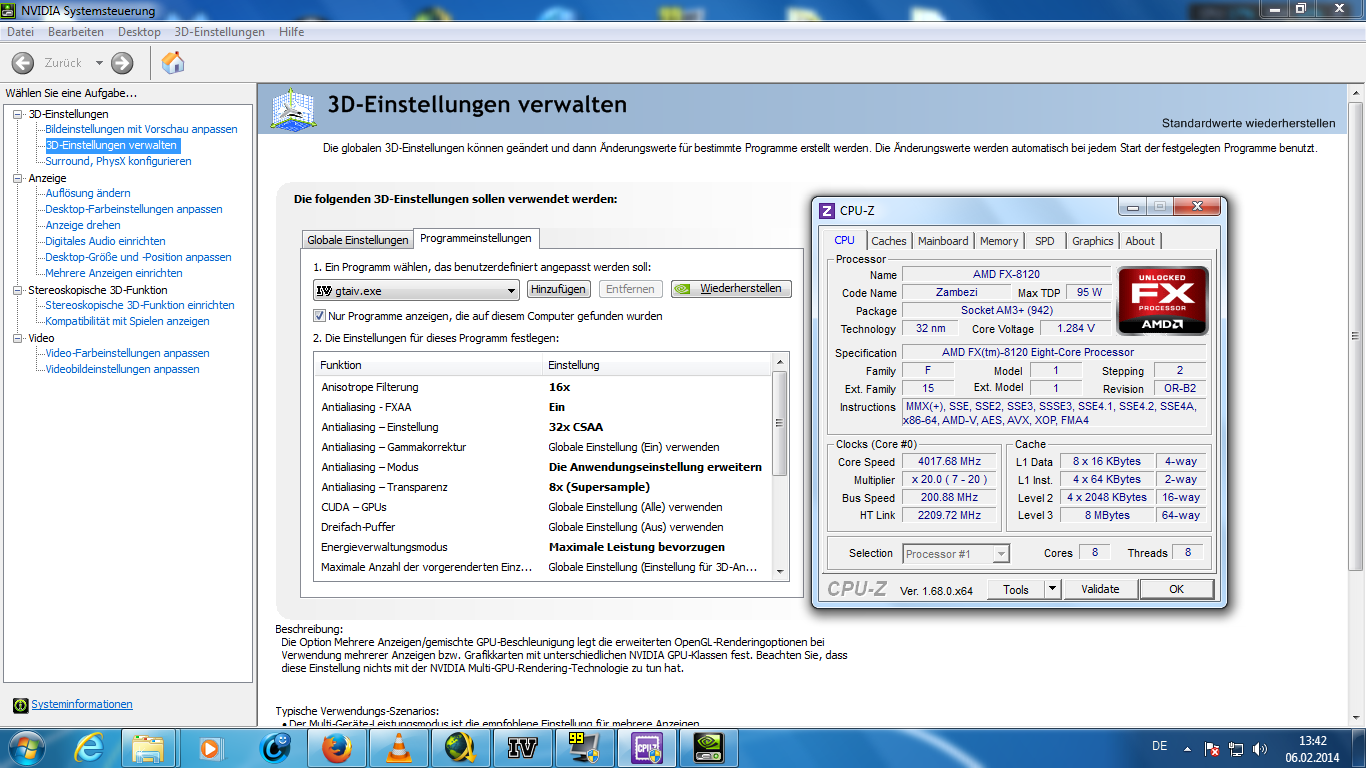Open the SPD tab in CPU-Z
The height and width of the screenshot is (768, 1366).
(1045, 241)
